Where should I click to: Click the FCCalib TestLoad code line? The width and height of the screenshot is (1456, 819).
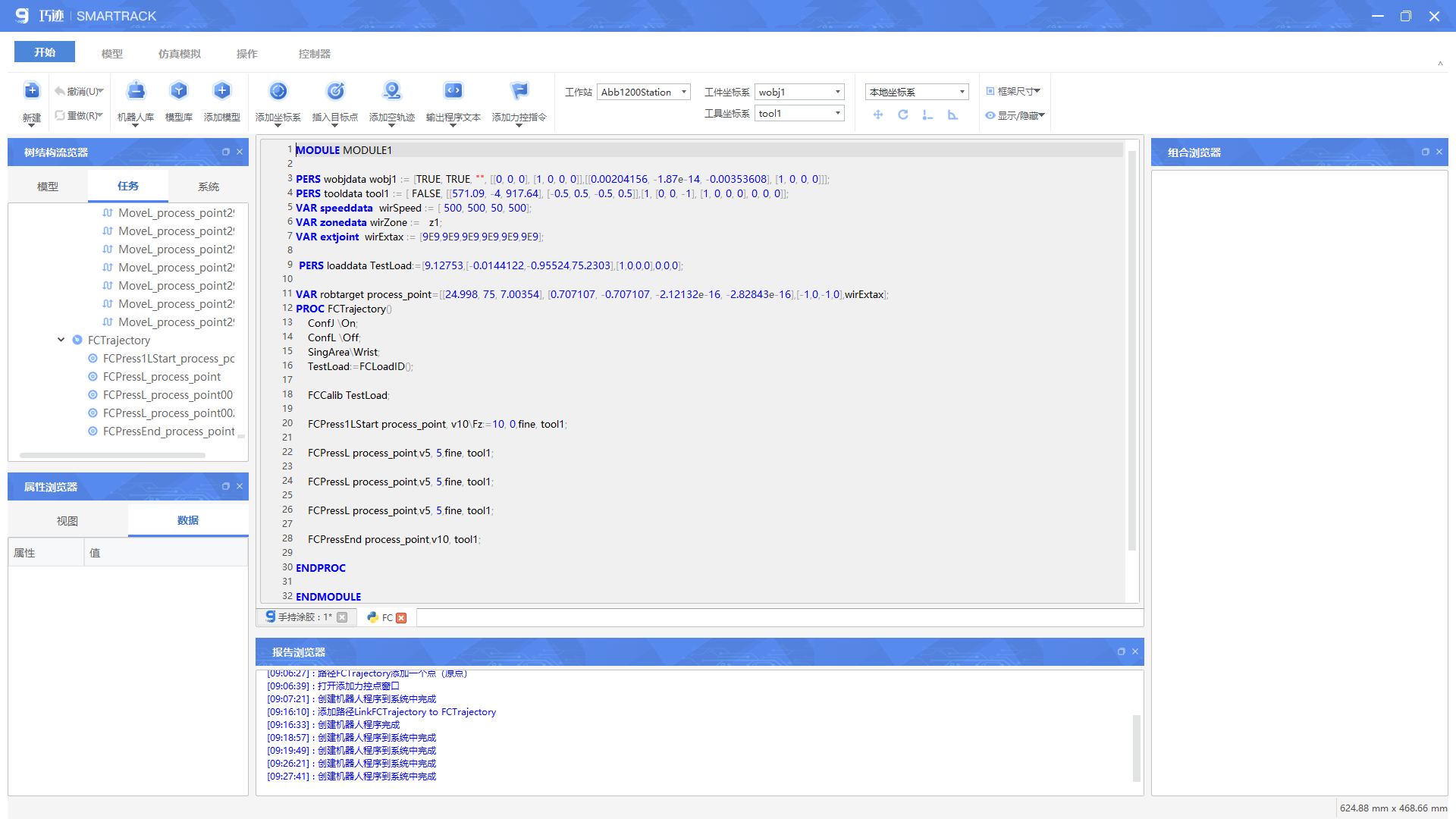point(348,395)
